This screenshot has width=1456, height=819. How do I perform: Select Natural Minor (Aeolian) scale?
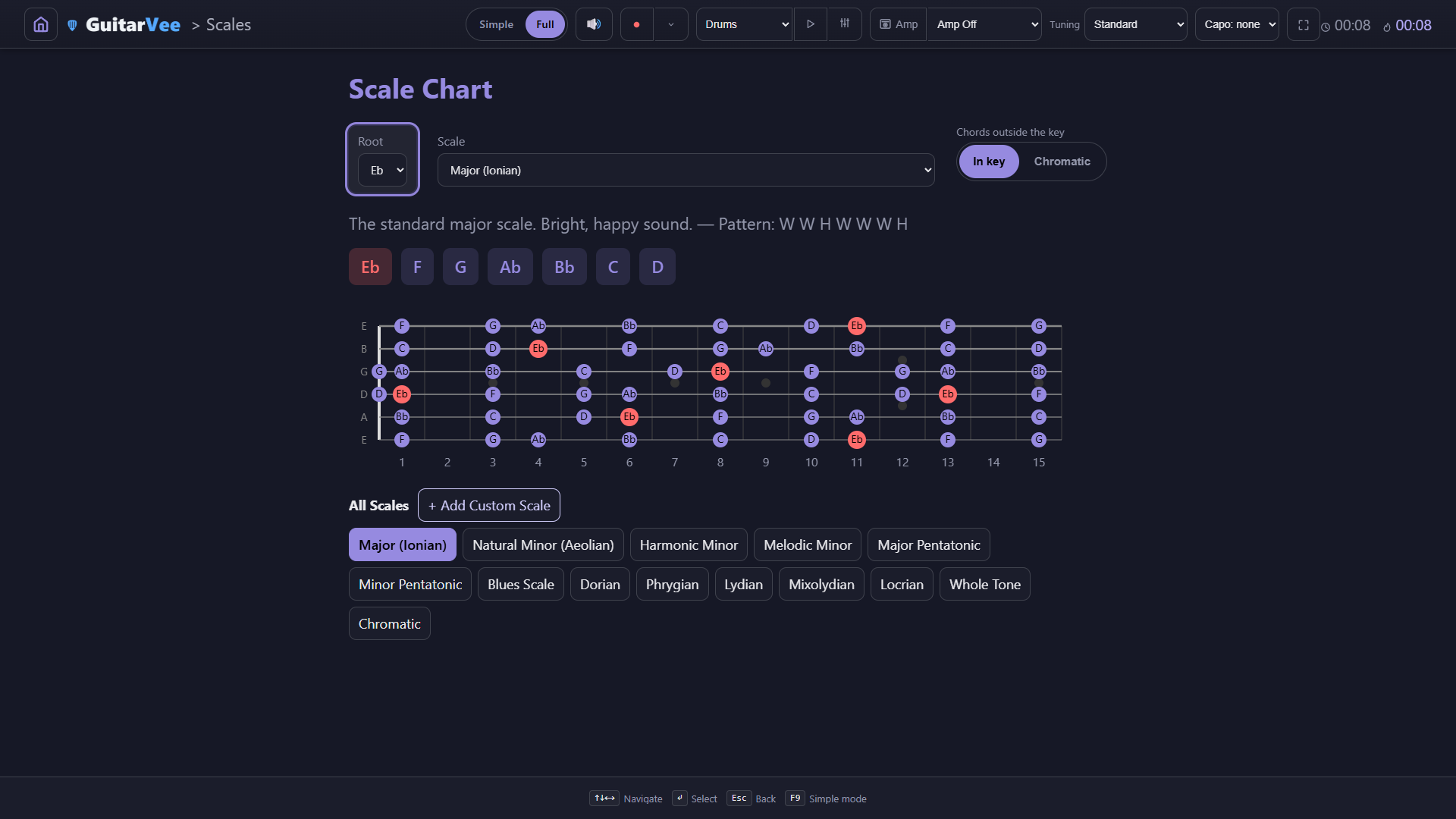(543, 544)
